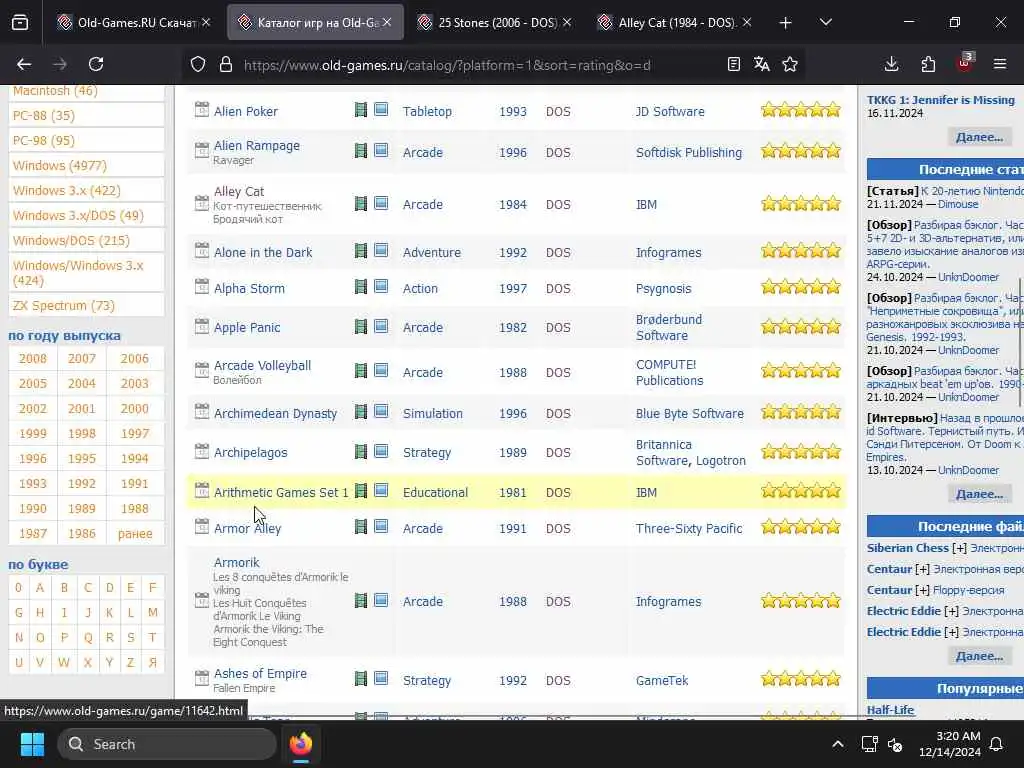Click the star rating for Alien Poker

point(801,110)
